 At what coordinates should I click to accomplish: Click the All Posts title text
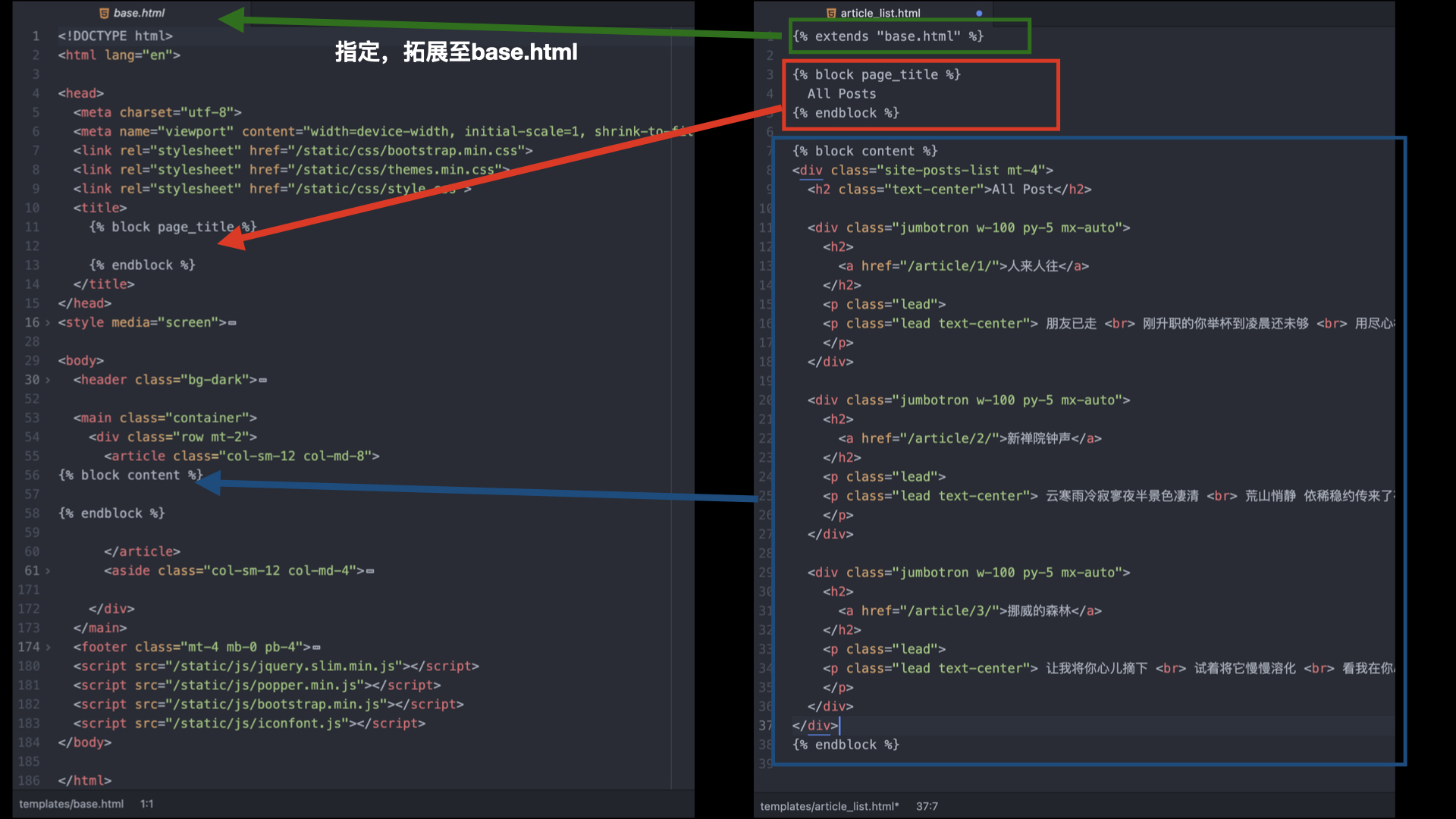pyautogui.click(x=842, y=94)
